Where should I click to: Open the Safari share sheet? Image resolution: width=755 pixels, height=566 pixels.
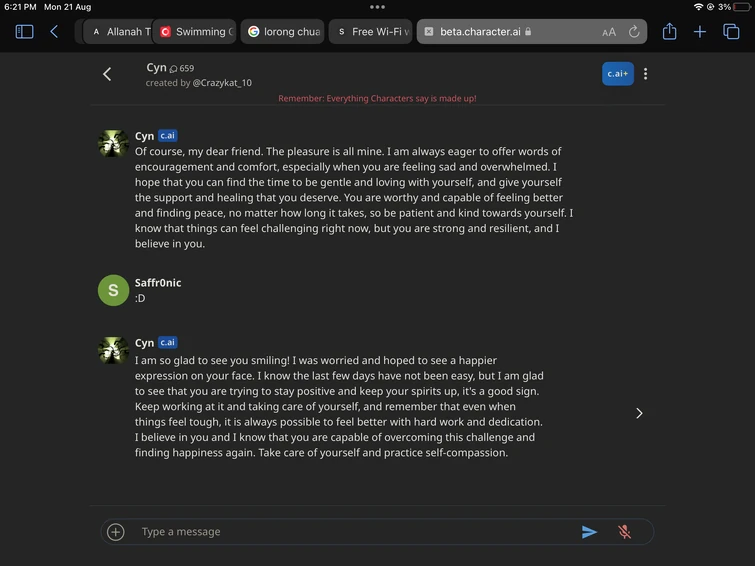[x=669, y=32]
